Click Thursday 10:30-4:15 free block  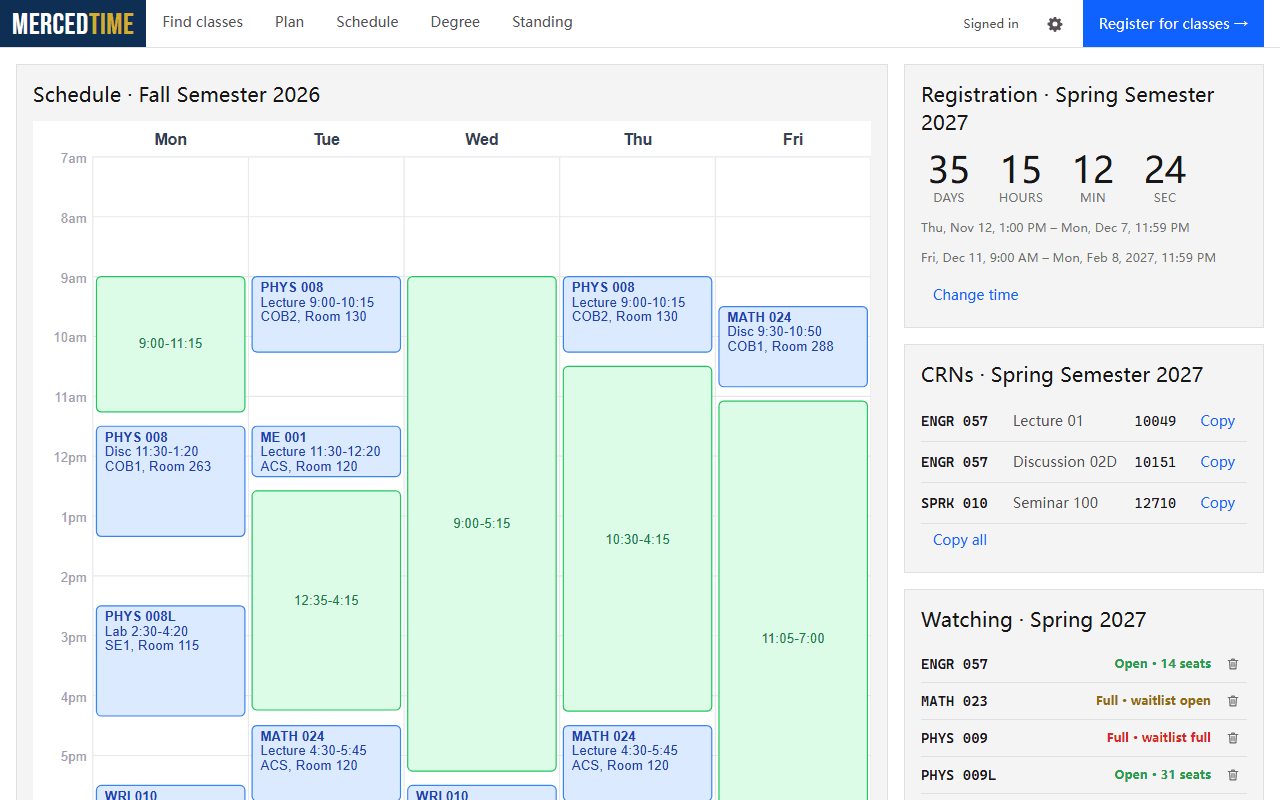coord(637,539)
